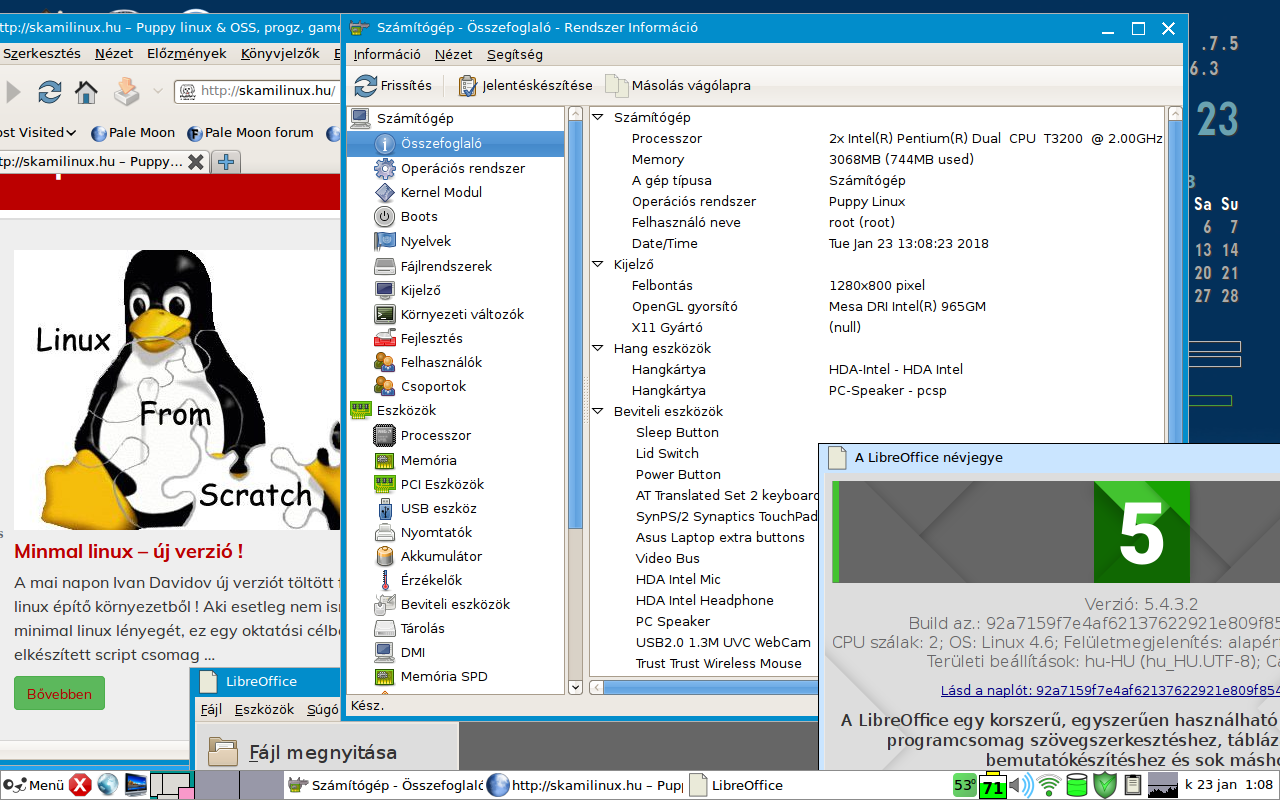Open Lásd a naplót link
1280x800 pixels.
1110,690
